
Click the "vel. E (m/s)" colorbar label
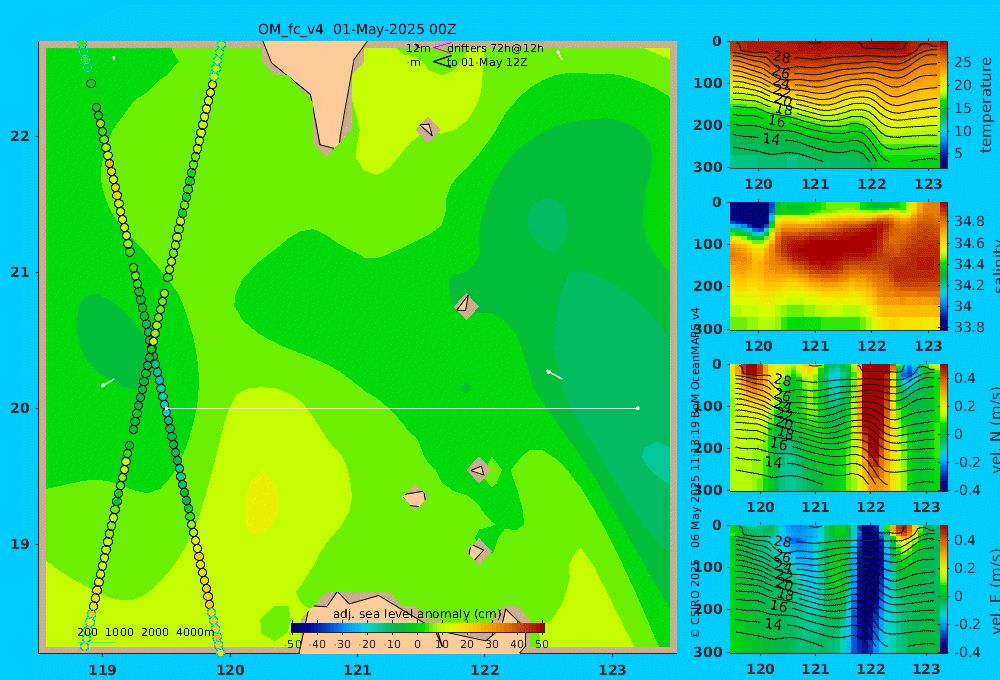click(994, 591)
